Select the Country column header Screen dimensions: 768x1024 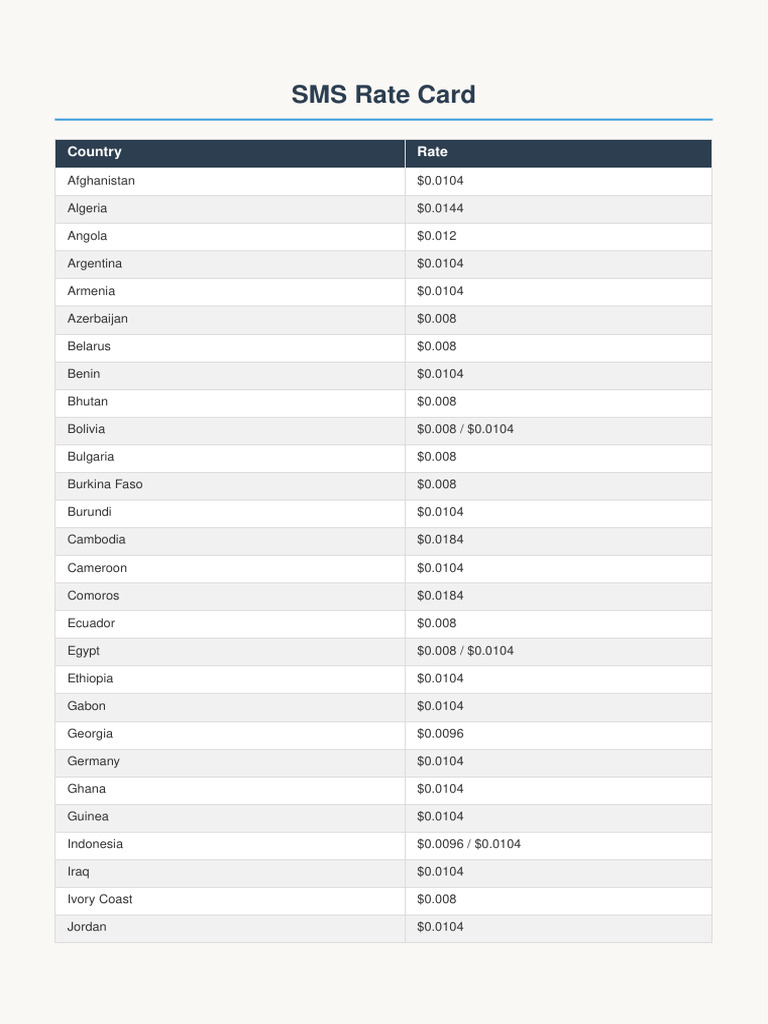pos(230,152)
